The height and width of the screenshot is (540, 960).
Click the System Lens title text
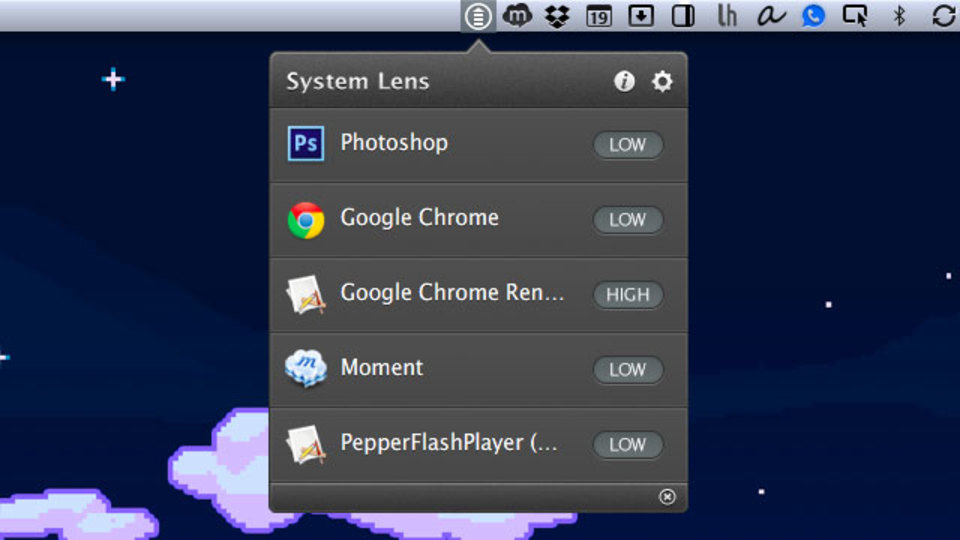pyautogui.click(x=358, y=81)
